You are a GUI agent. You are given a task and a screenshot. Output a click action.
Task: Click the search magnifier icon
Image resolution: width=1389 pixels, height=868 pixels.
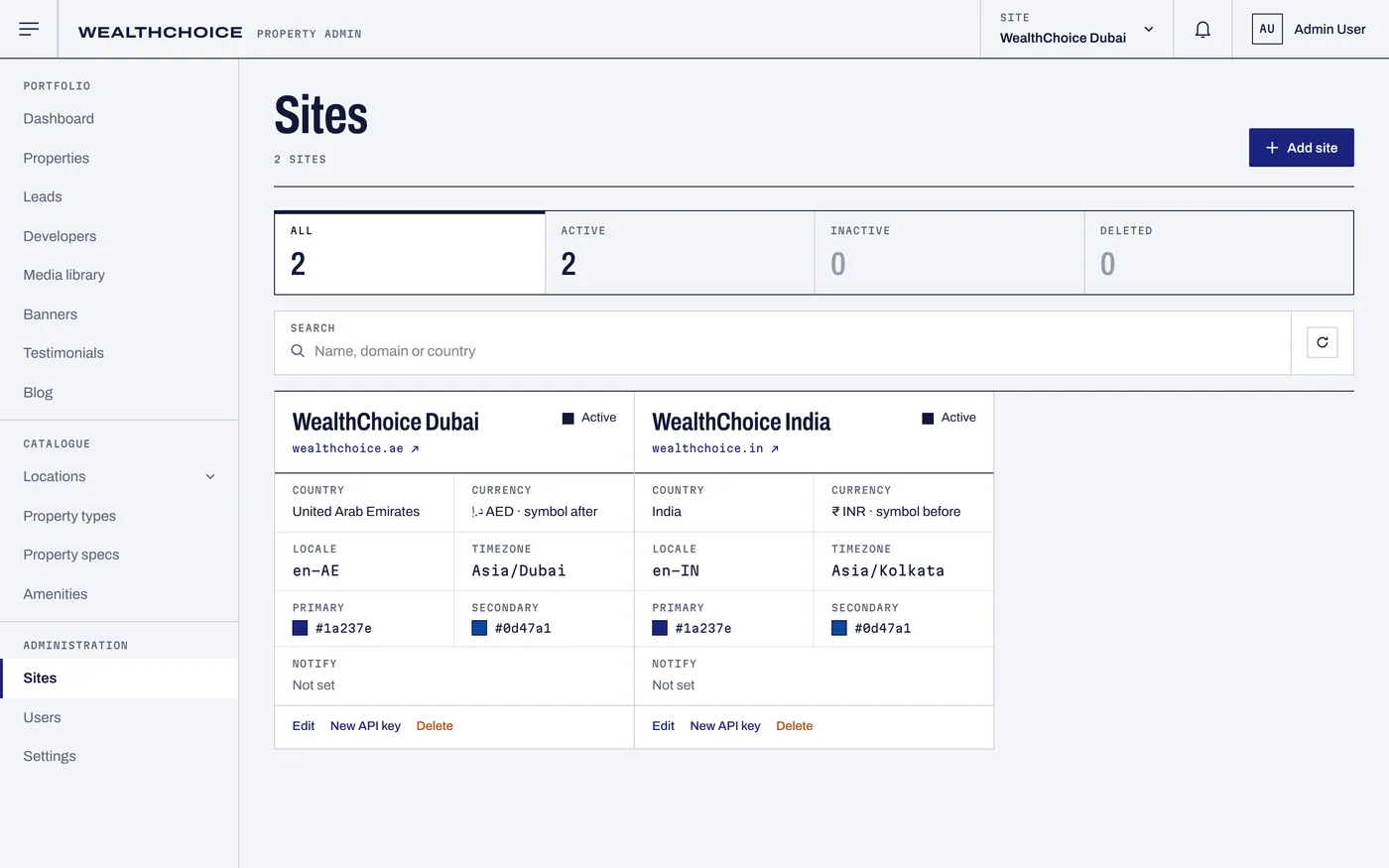[298, 351]
